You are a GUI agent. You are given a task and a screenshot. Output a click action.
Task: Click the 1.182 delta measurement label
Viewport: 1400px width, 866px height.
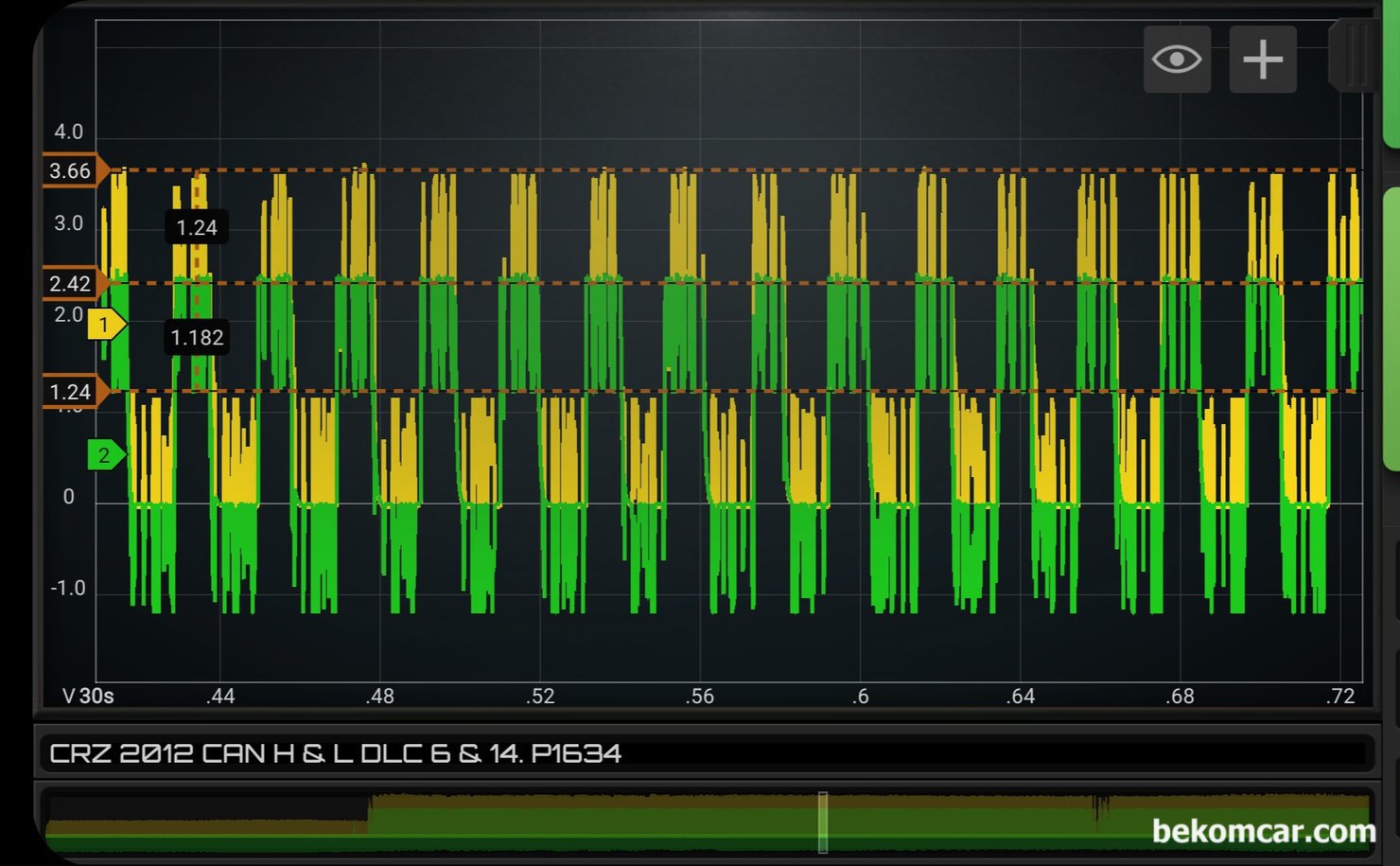(197, 338)
